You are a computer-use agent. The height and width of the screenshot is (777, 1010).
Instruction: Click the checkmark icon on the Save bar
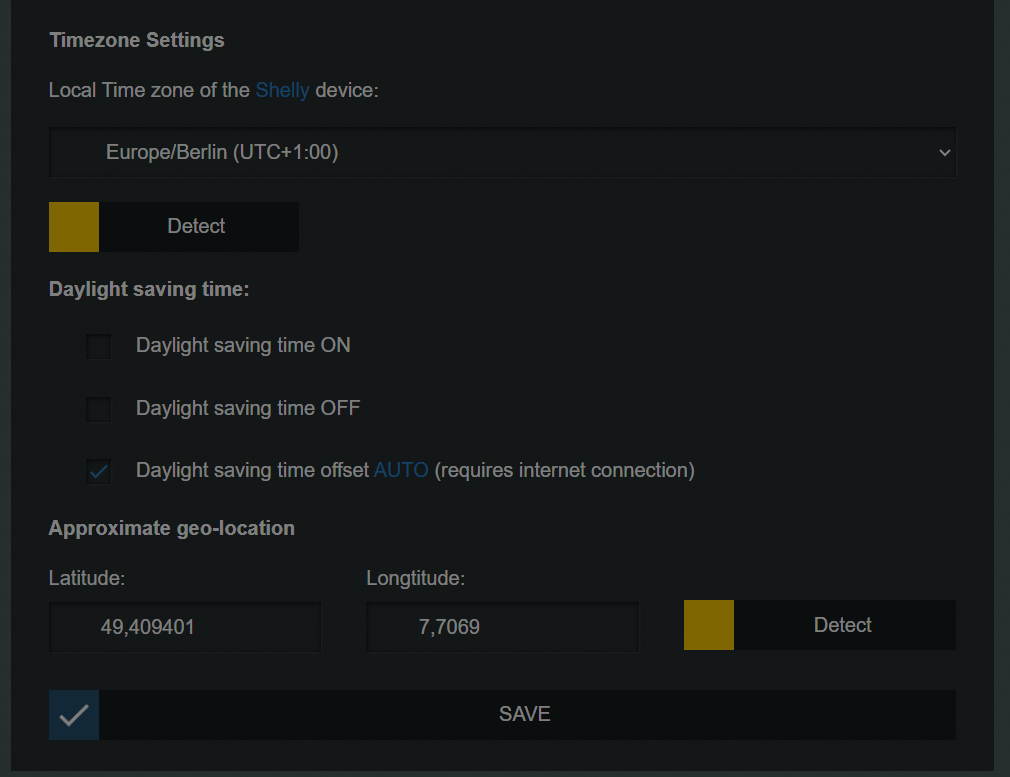74,715
